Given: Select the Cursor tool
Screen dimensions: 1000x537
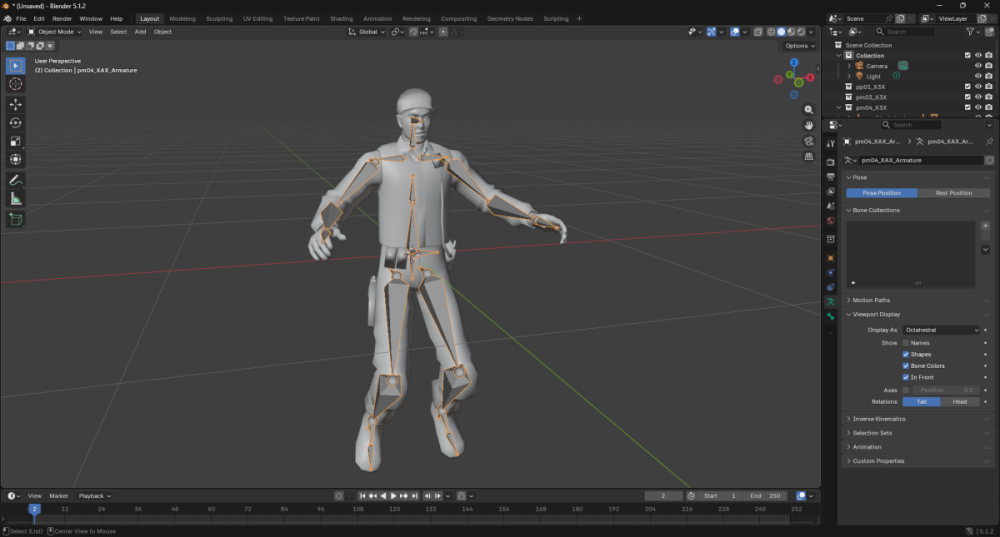Looking at the screenshot, I should [x=16, y=84].
